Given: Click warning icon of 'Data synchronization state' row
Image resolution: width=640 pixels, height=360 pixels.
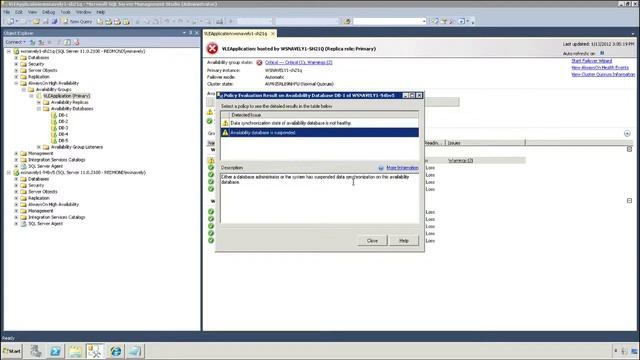Looking at the screenshot, I should [225, 122].
